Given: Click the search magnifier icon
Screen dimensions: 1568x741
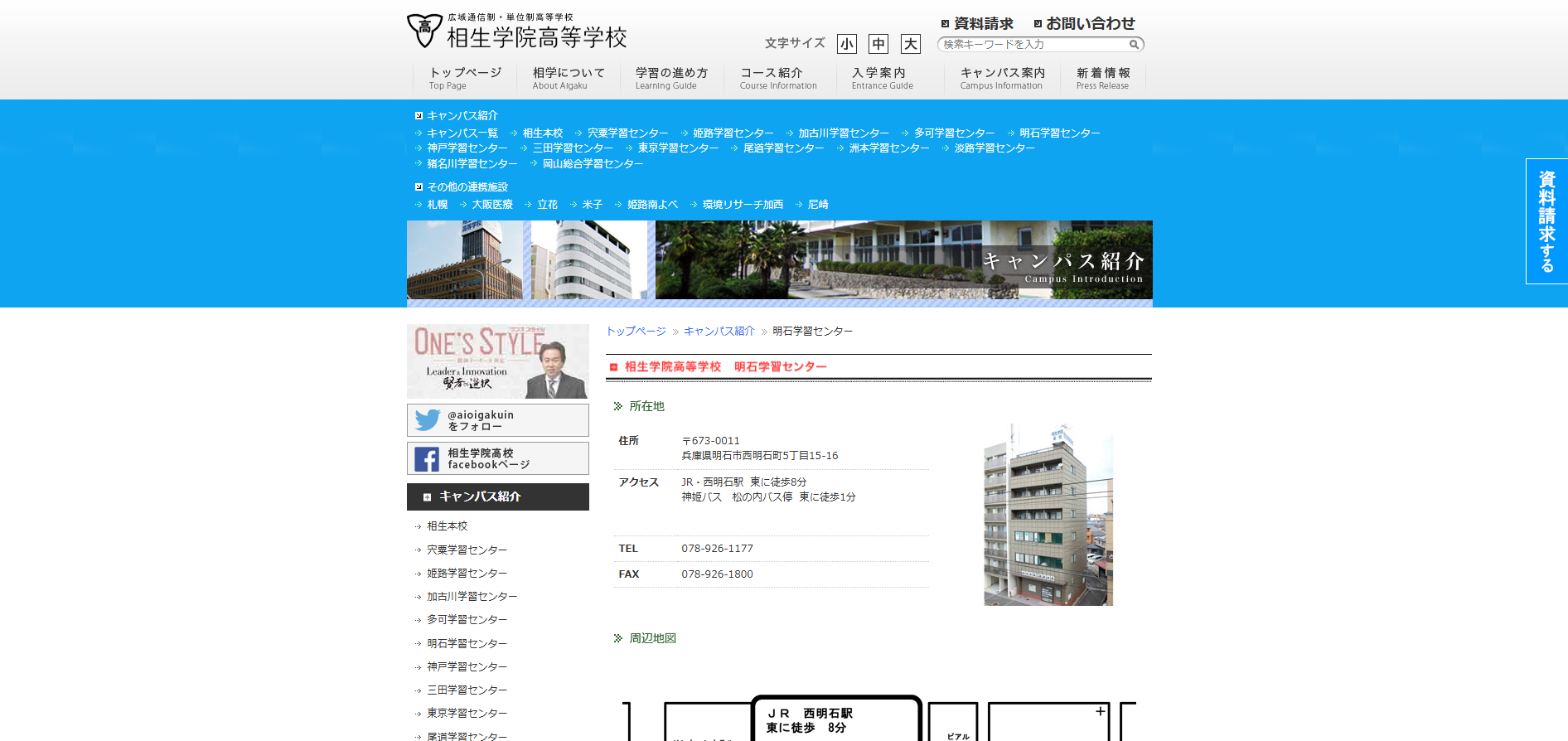Looking at the screenshot, I should [1134, 45].
